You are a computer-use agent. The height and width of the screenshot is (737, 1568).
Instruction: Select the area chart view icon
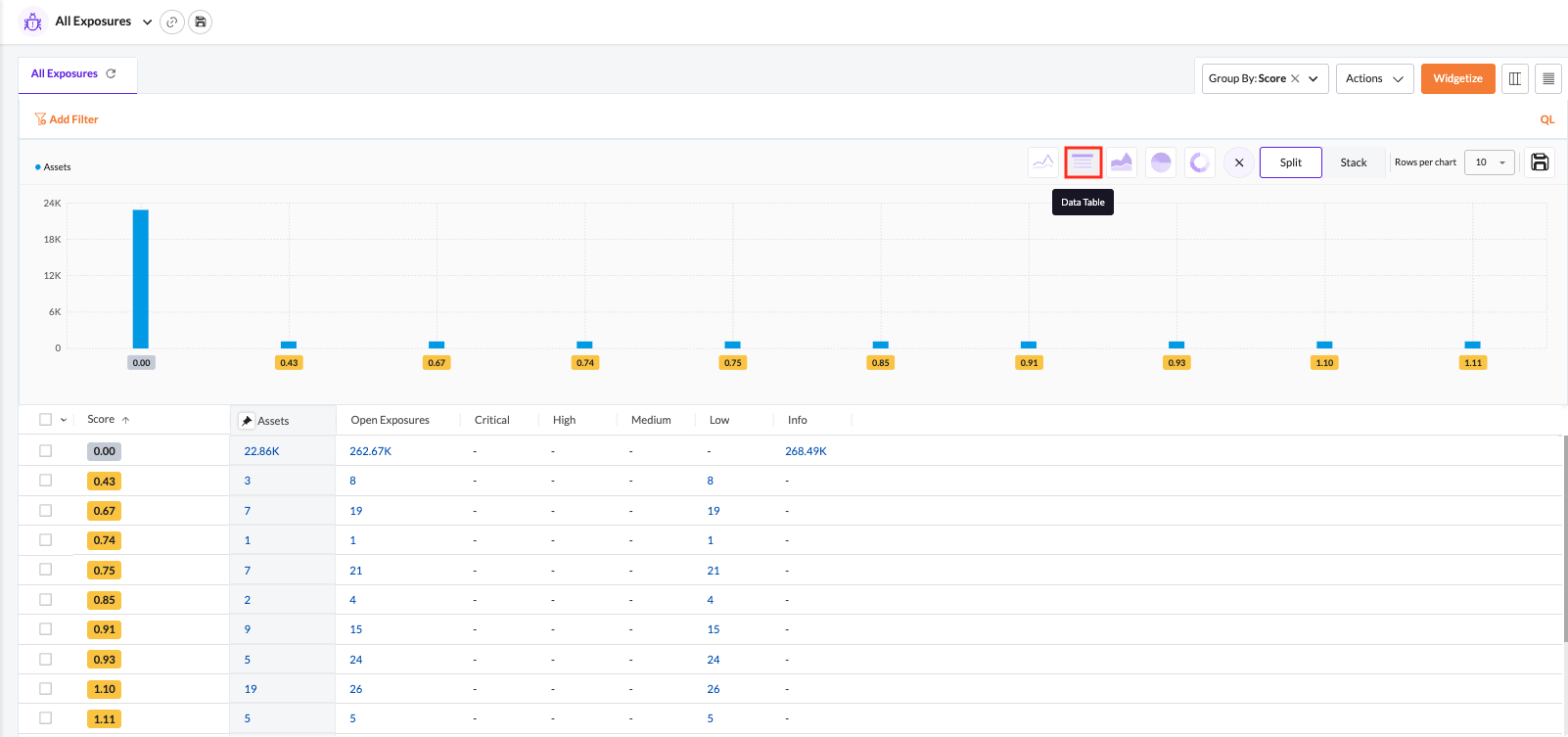pyautogui.click(x=1122, y=162)
